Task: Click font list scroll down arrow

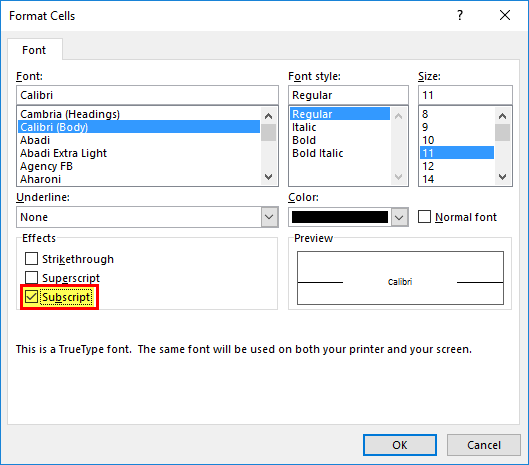Action: (x=269, y=177)
